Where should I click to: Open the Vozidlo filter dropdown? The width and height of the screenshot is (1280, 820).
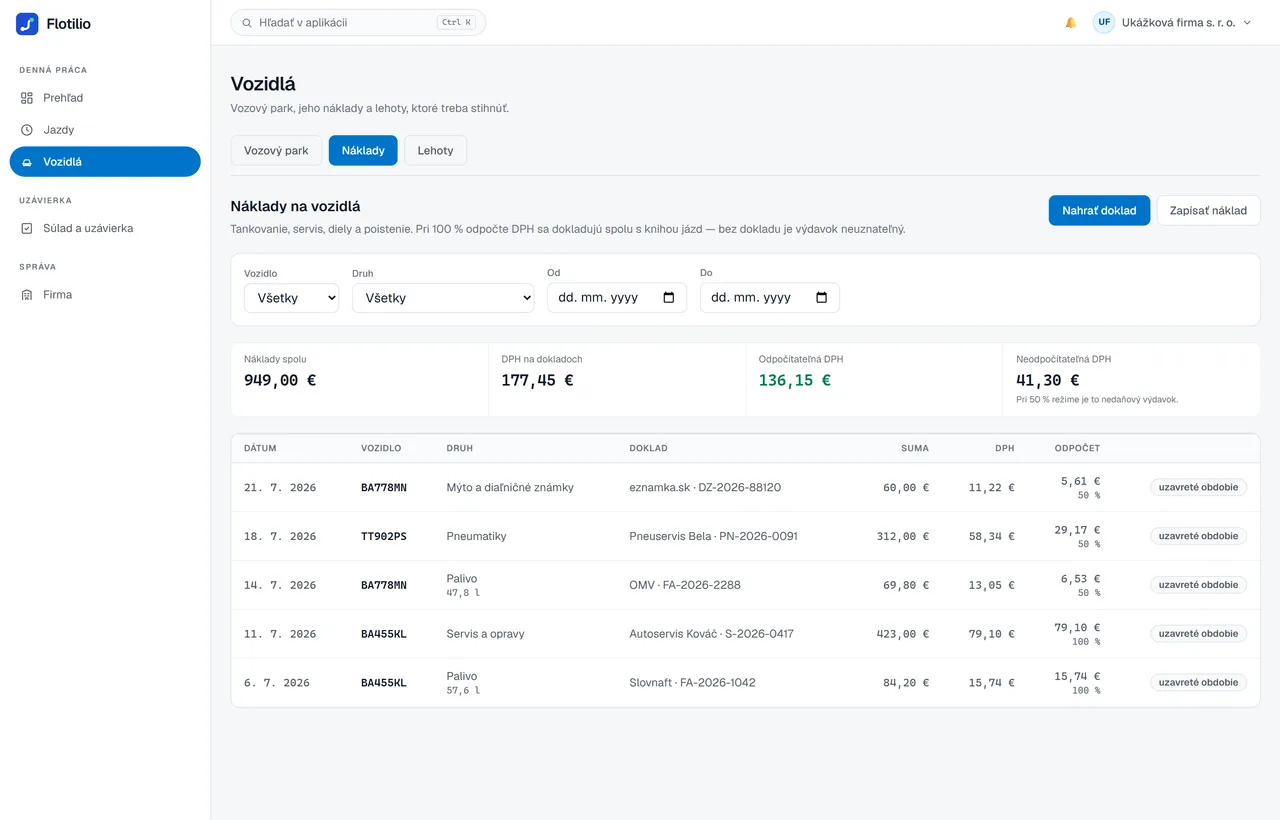(x=291, y=298)
